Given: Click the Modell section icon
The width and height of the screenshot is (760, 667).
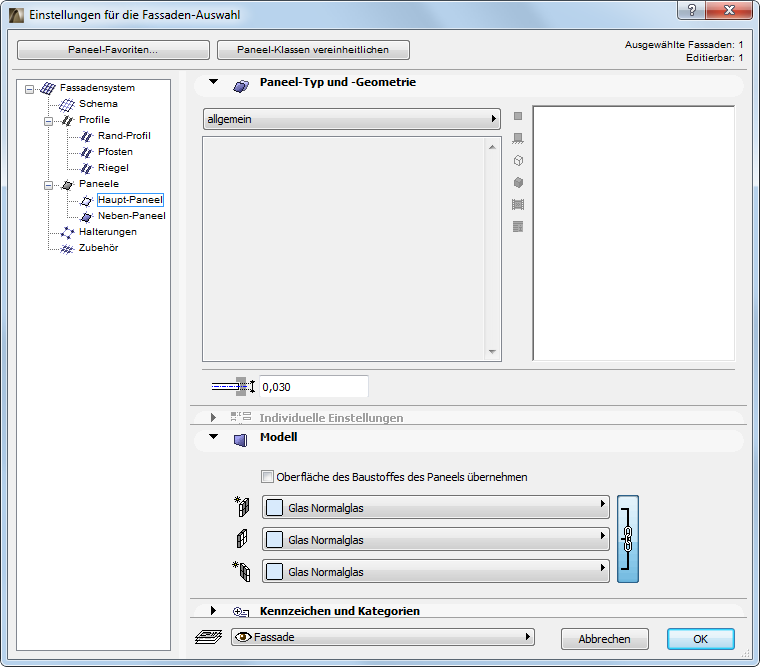Looking at the screenshot, I should 240,440.
